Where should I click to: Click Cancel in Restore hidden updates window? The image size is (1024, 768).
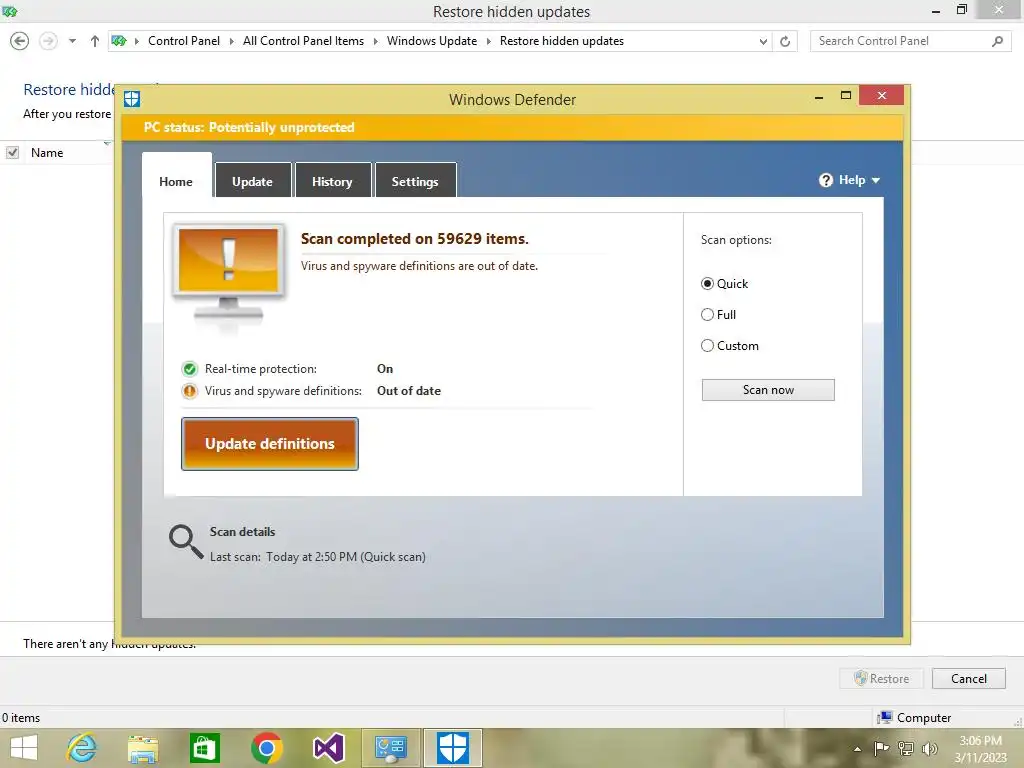(968, 679)
